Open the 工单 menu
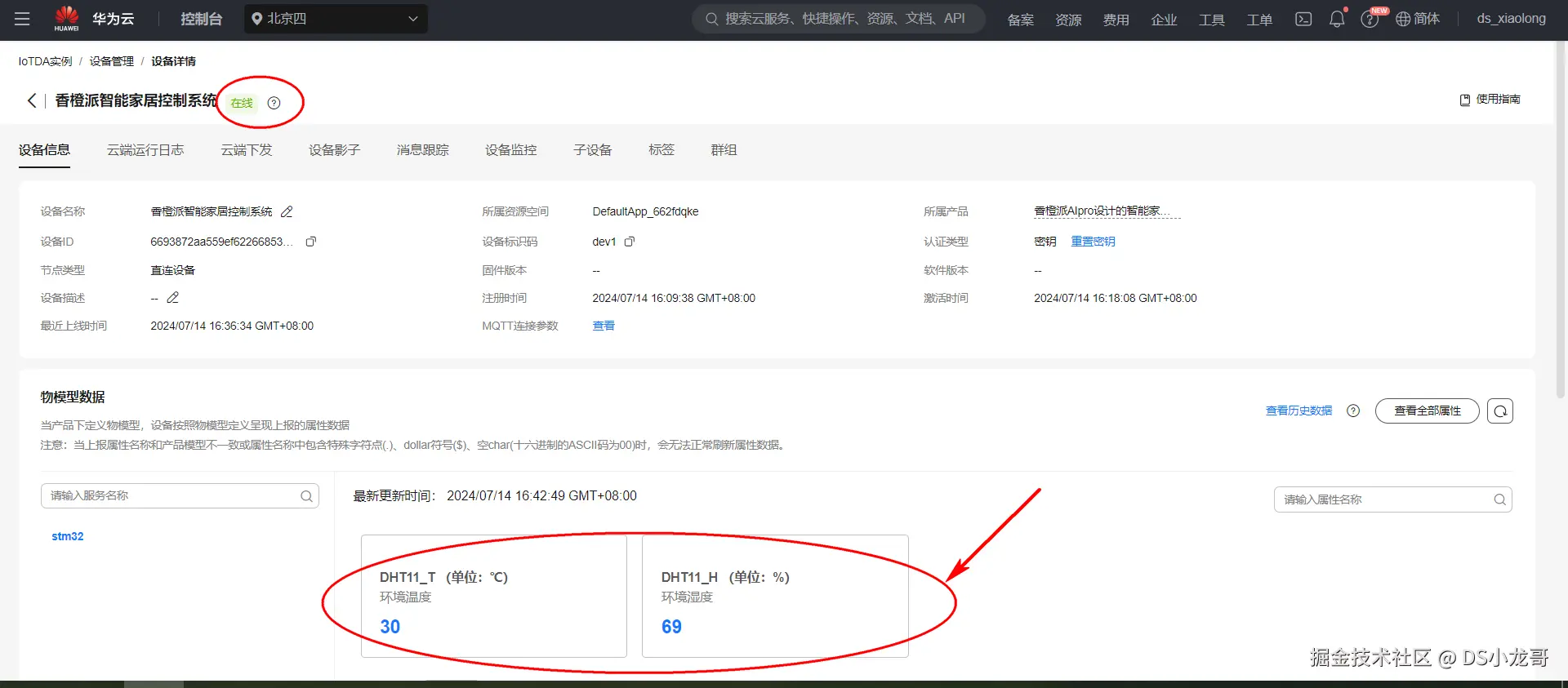This screenshot has width=1568, height=688. [x=1259, y=20]
